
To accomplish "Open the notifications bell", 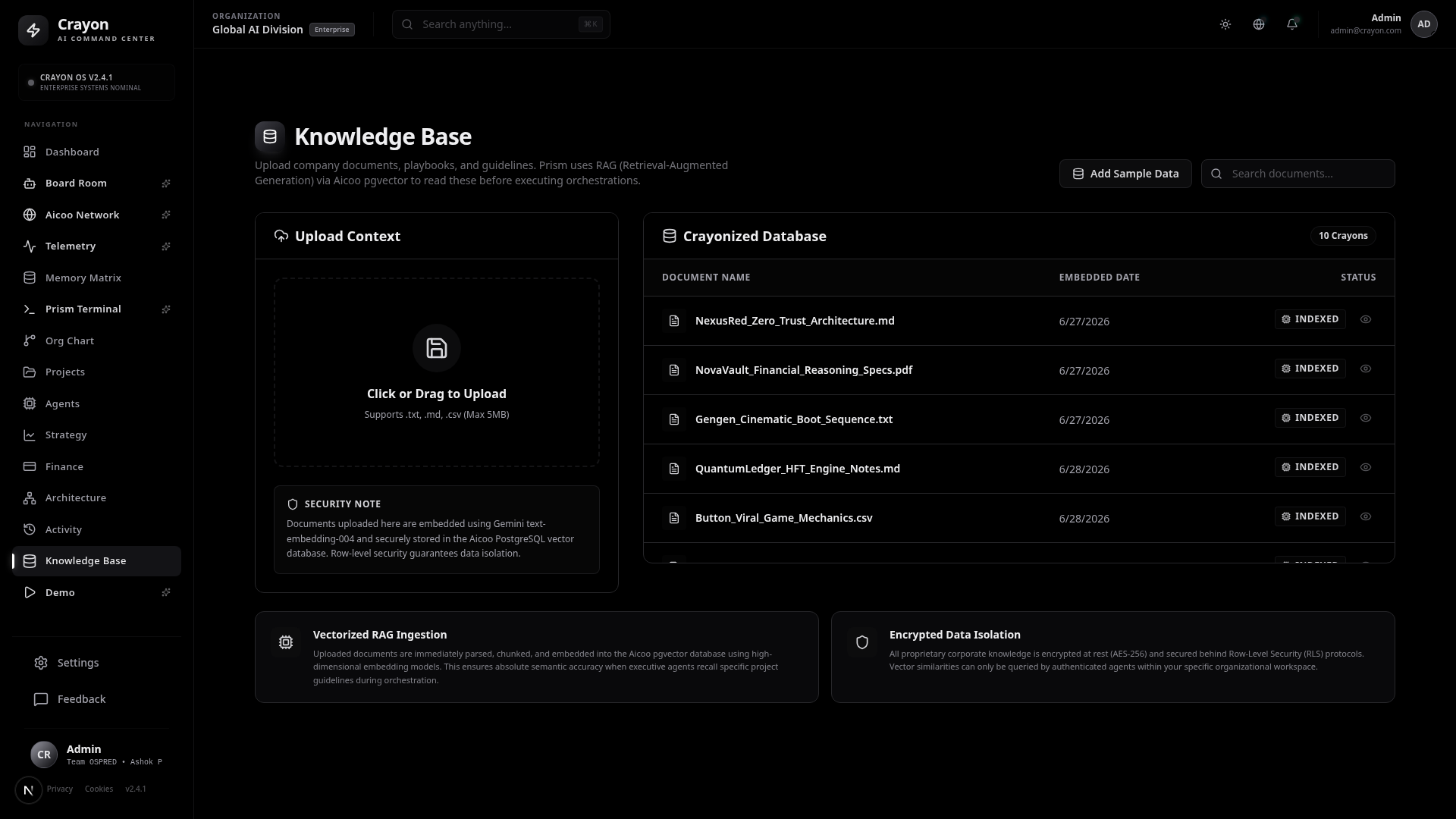I will coord(1292,24).
